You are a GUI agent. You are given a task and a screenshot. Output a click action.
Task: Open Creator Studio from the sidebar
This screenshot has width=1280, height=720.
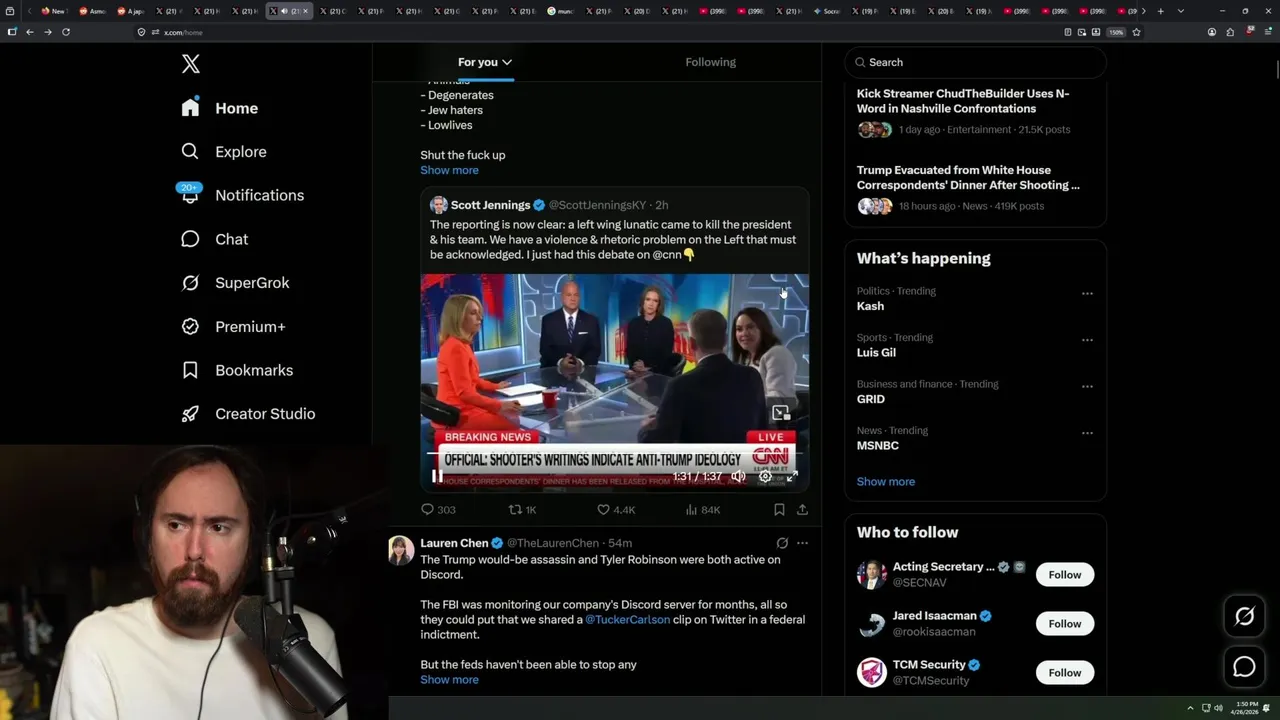click(248, 414)
